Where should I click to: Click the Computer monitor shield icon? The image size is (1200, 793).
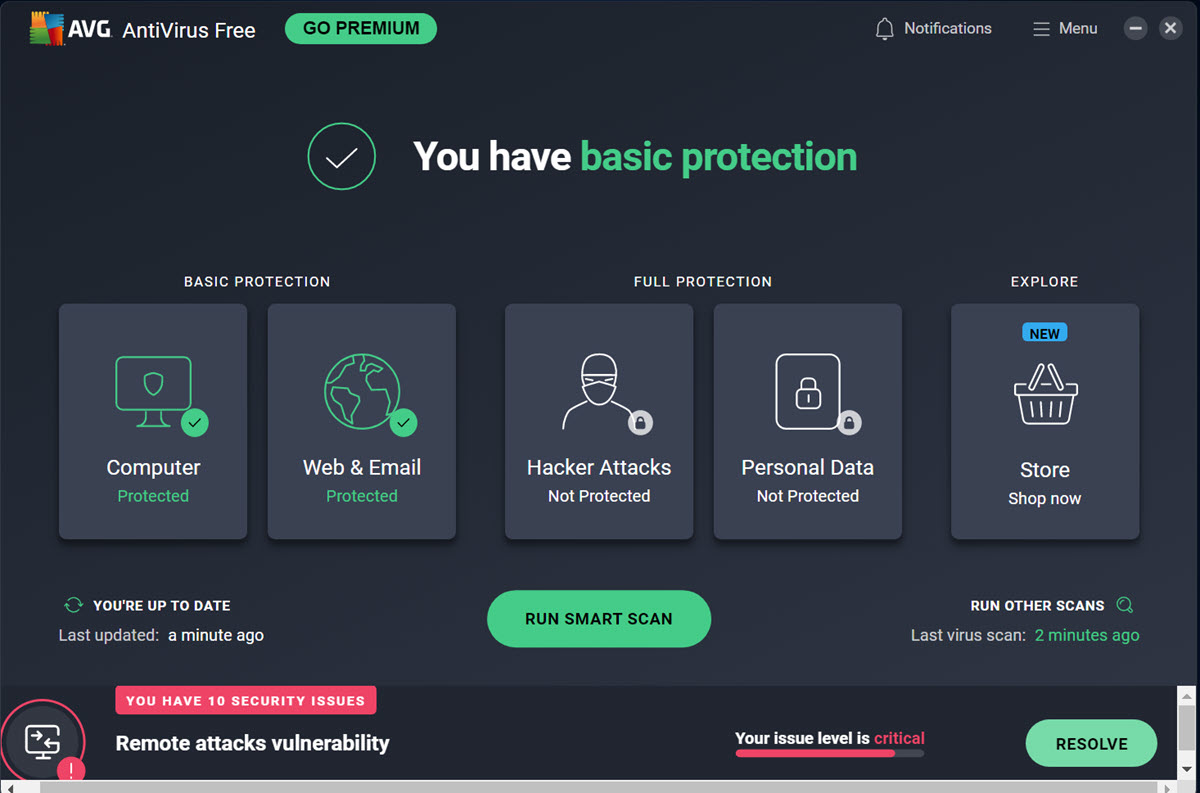[153, 384]
